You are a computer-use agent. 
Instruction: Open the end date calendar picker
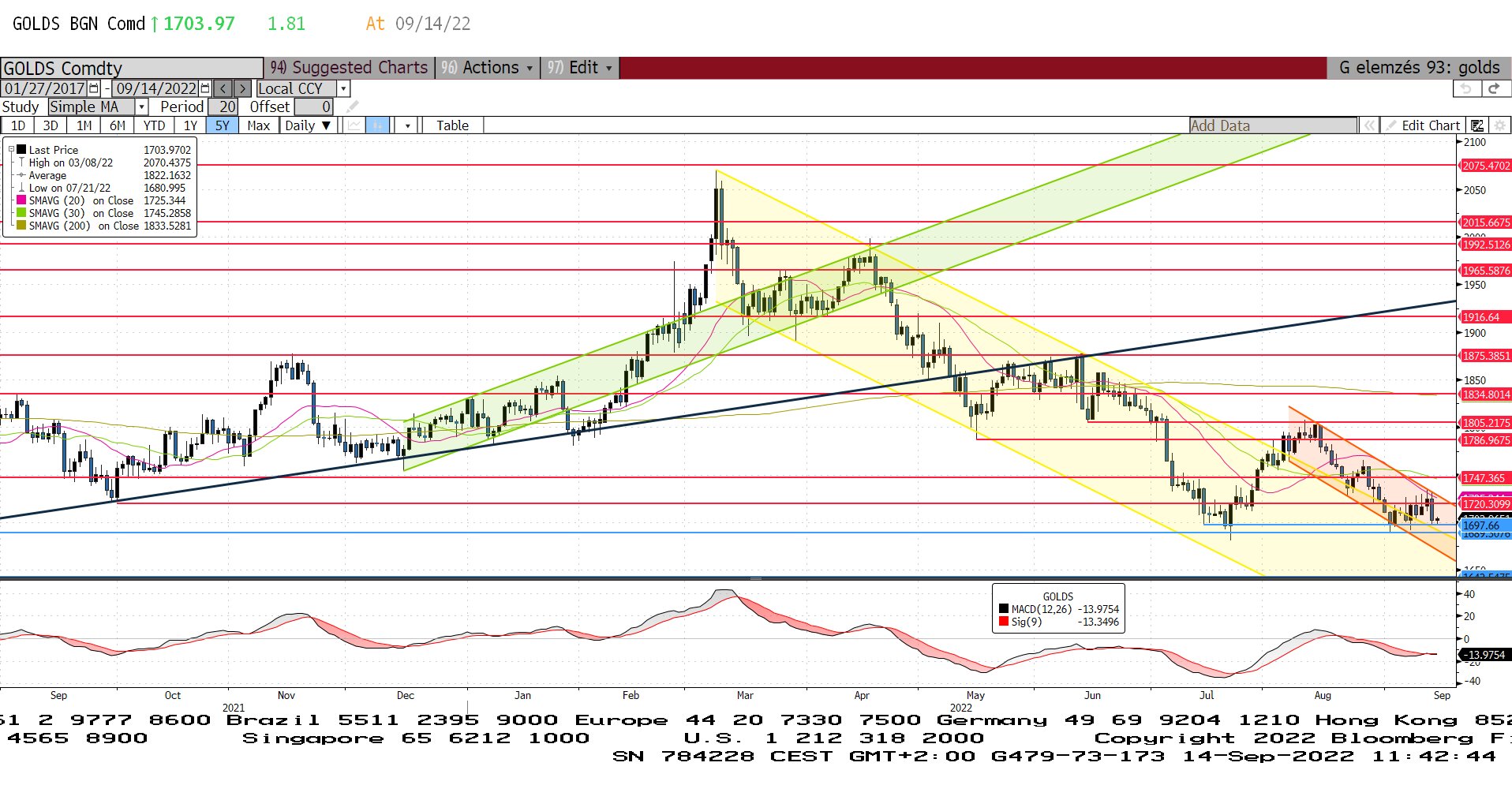[x=205, y=88]
